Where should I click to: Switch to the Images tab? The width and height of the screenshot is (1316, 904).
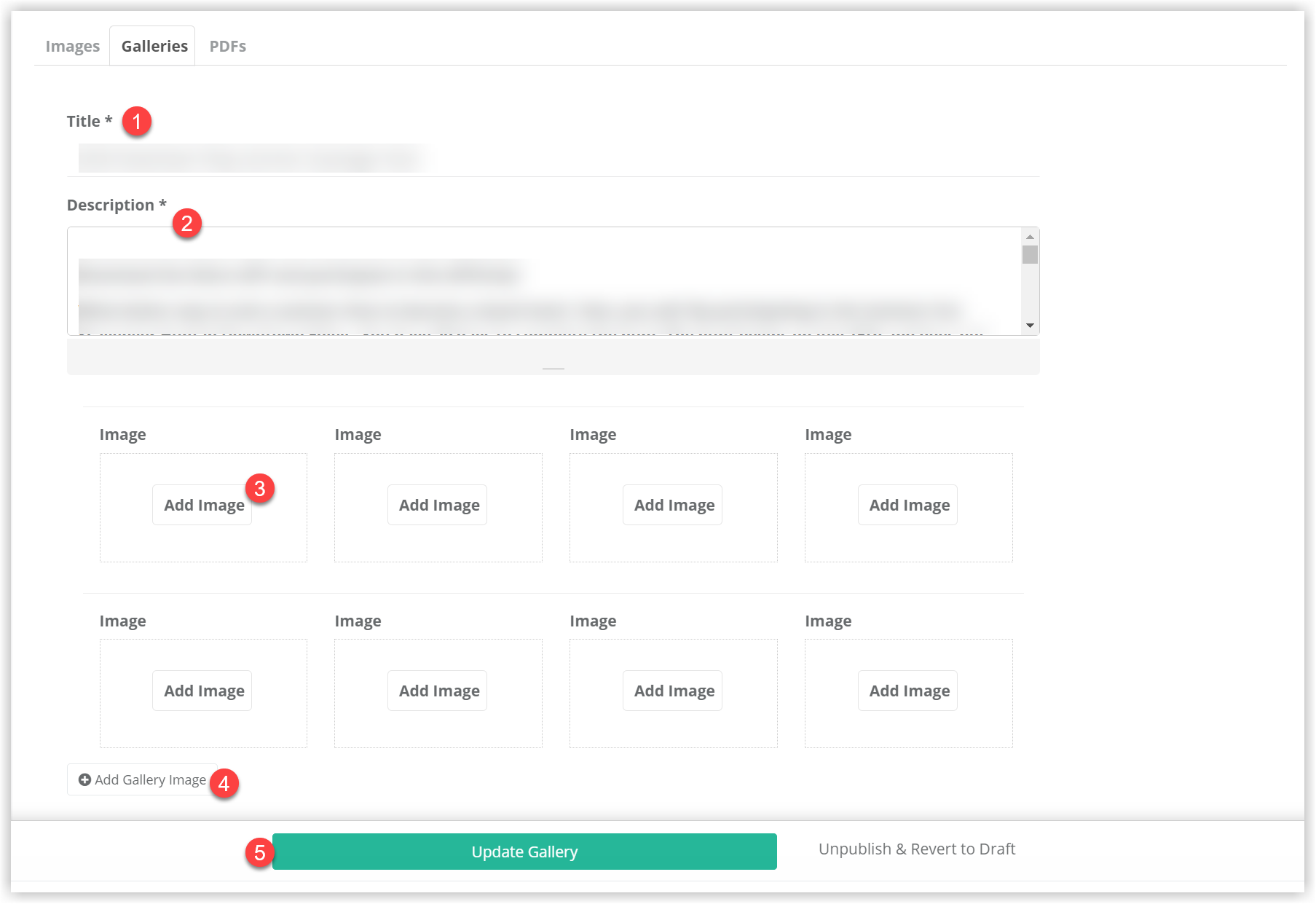point(72,45)
